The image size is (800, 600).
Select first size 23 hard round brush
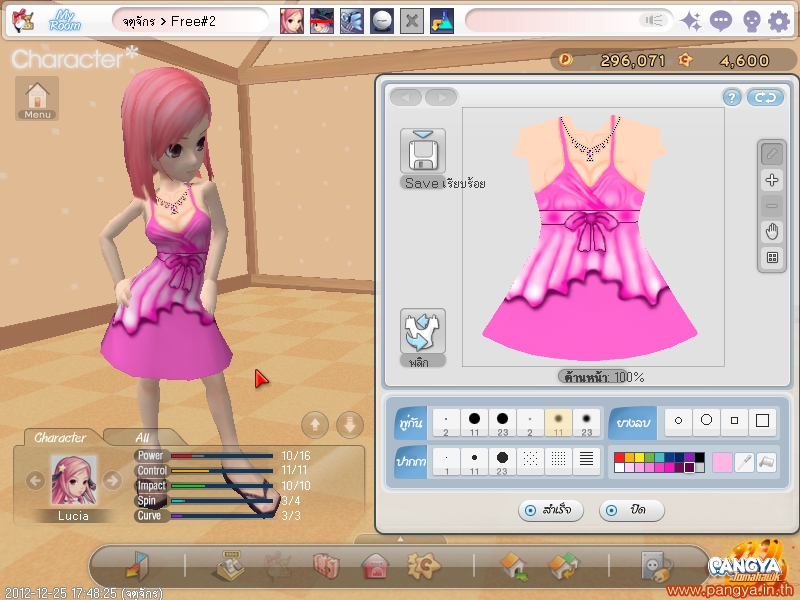click(x=503, y=422)
